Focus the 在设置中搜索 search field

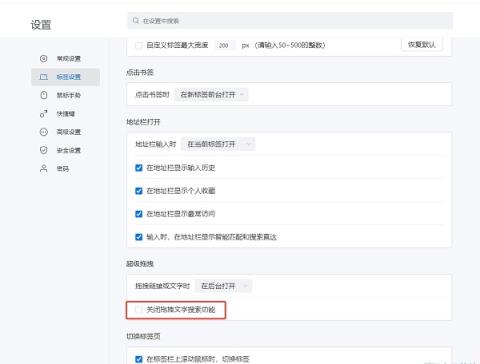[290, 21]
